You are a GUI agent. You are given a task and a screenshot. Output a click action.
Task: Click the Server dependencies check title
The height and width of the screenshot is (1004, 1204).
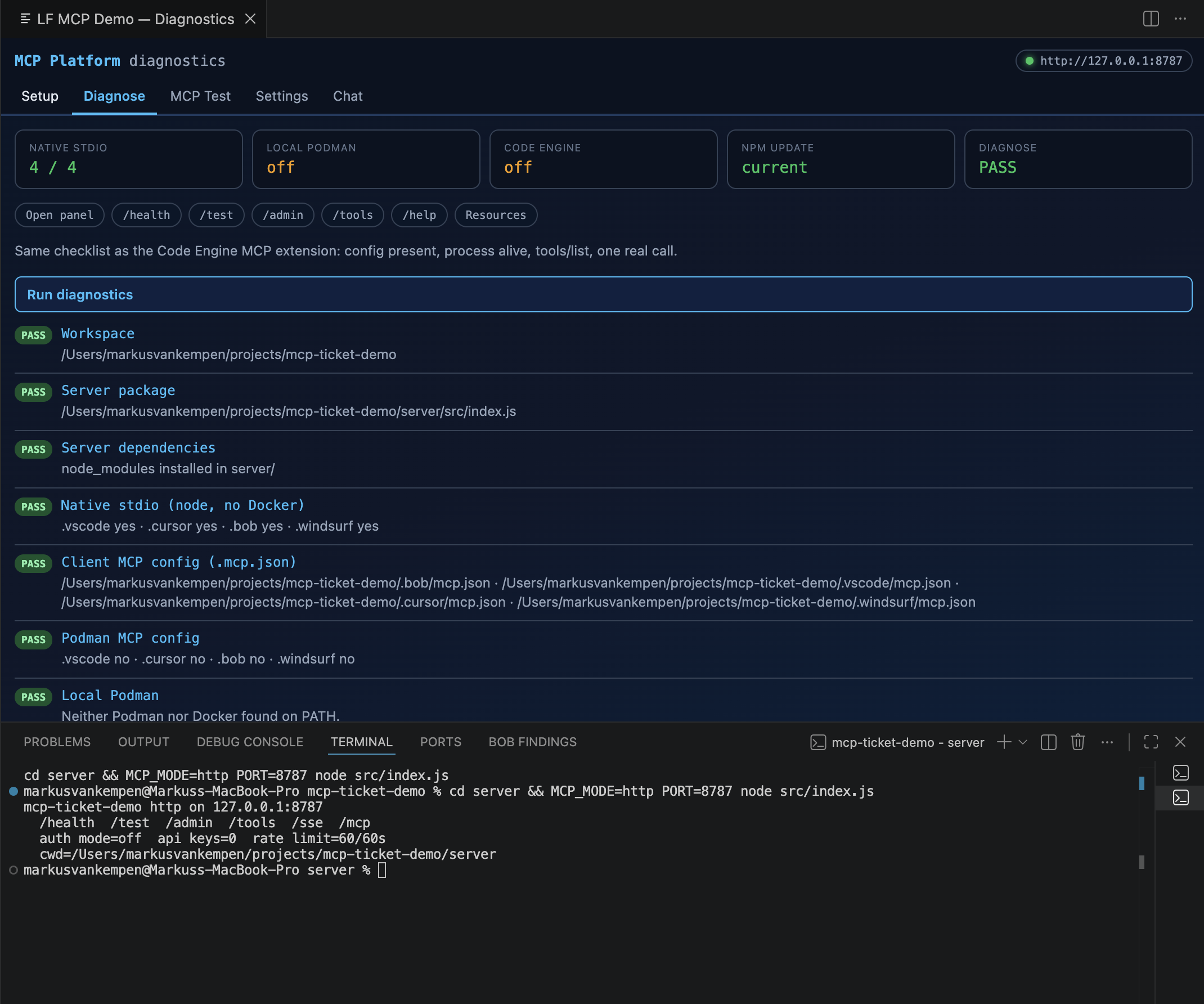tap(138, 448)
